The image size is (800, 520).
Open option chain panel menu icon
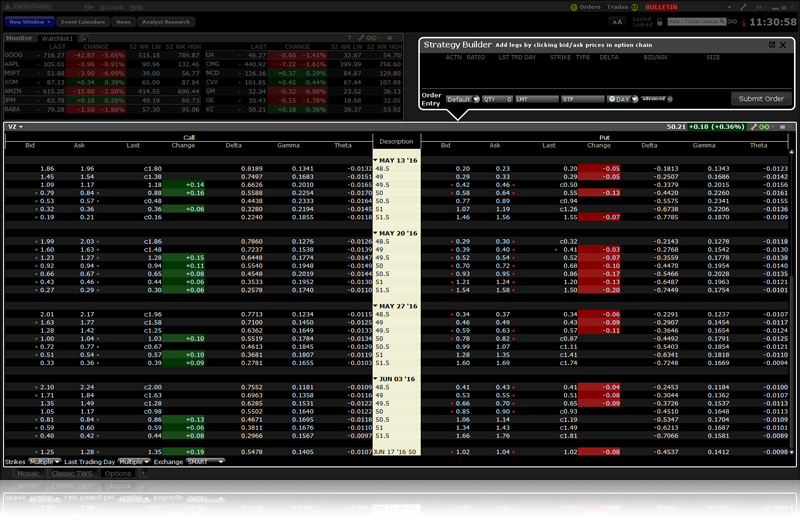pyautogui.click(x=782, y=127)
